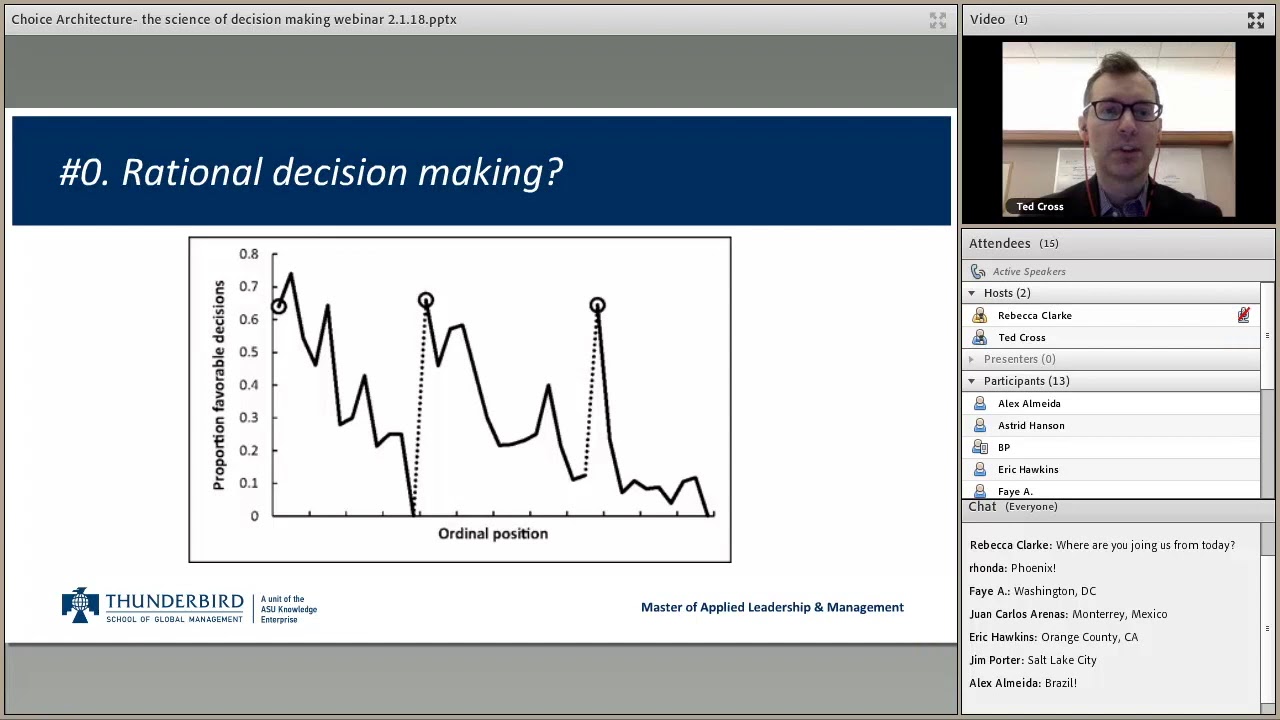
Task: Click BP's mobile participant icon
Action: (x=980, y=447)
